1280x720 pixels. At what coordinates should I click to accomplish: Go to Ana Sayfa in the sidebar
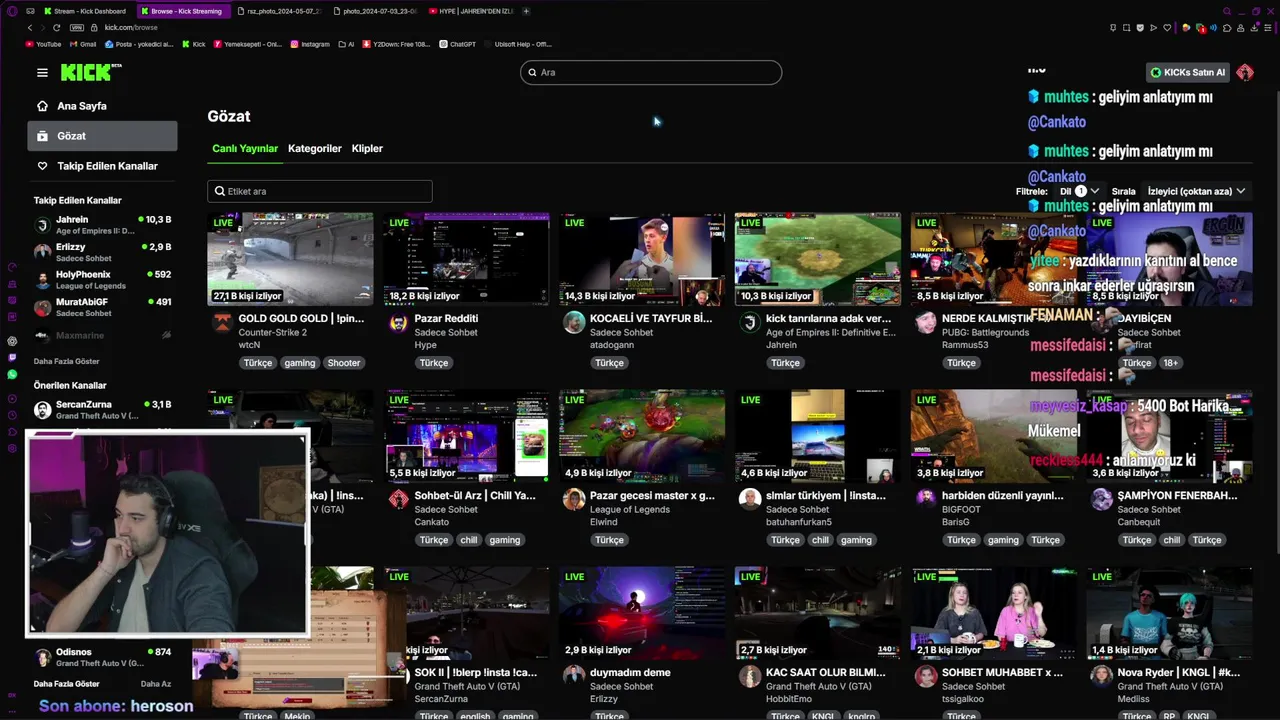(102, 106)
